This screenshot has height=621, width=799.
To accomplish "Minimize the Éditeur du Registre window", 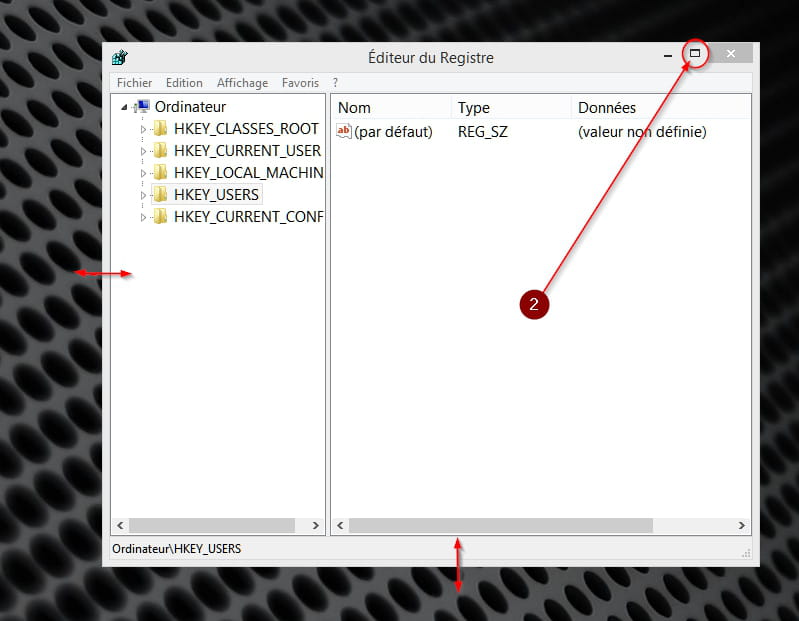I will click(x=668, y=54).
